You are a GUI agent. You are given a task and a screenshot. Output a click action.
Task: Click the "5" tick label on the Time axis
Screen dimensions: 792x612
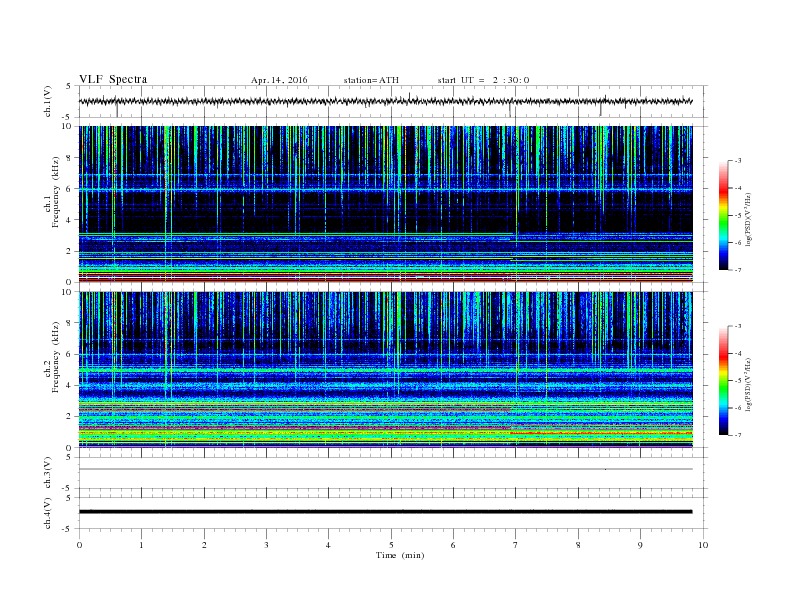click(391, 545)
